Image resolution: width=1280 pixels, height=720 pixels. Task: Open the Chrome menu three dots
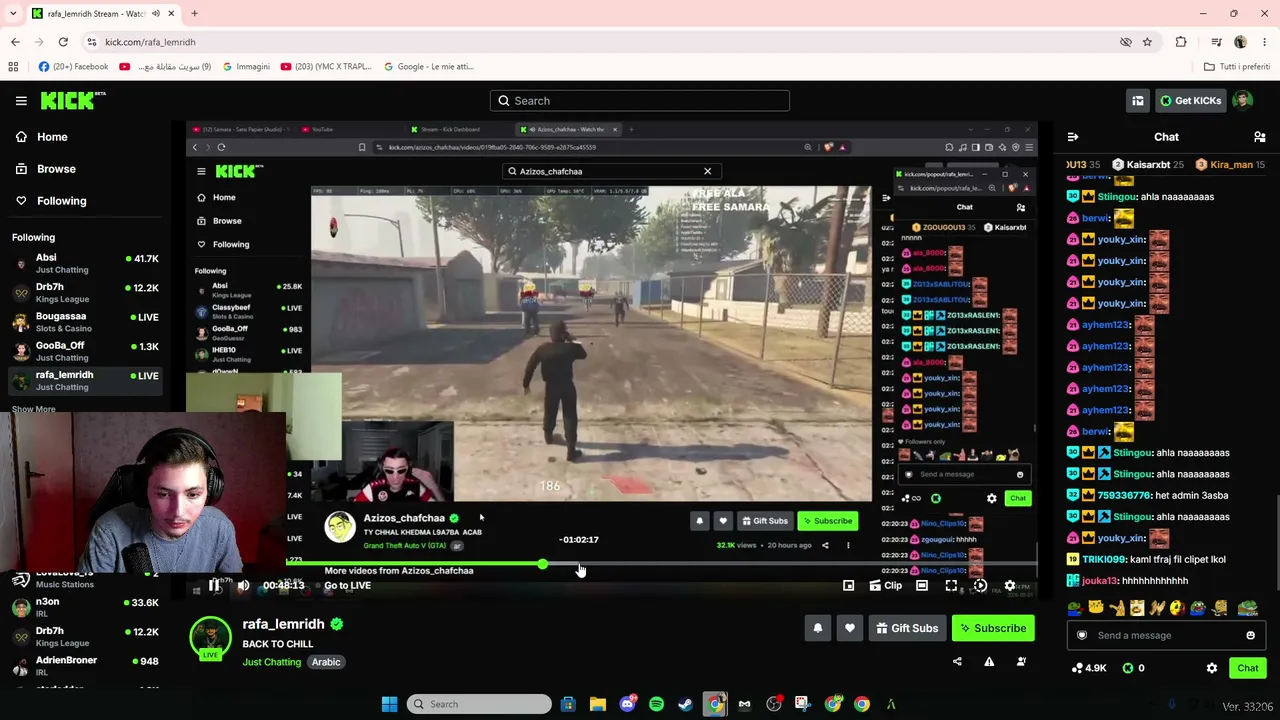[1265, 42]
